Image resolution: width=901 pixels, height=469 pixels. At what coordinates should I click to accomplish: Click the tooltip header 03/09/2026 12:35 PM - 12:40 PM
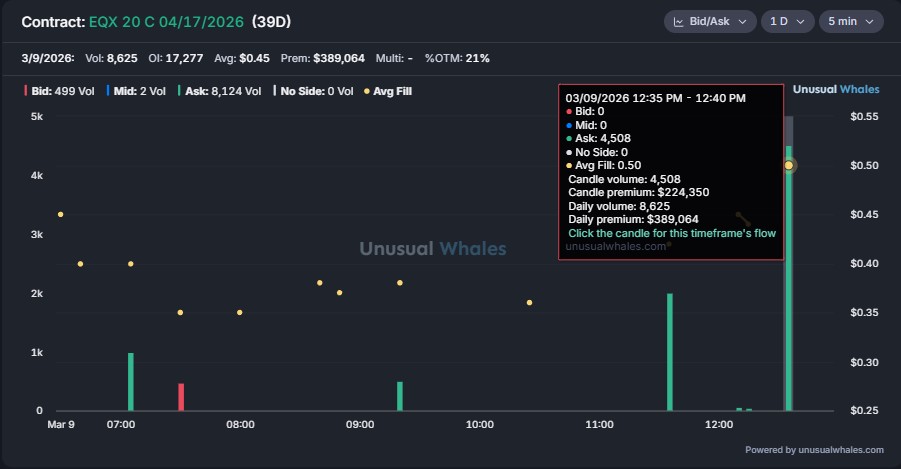tap(656, 98)
